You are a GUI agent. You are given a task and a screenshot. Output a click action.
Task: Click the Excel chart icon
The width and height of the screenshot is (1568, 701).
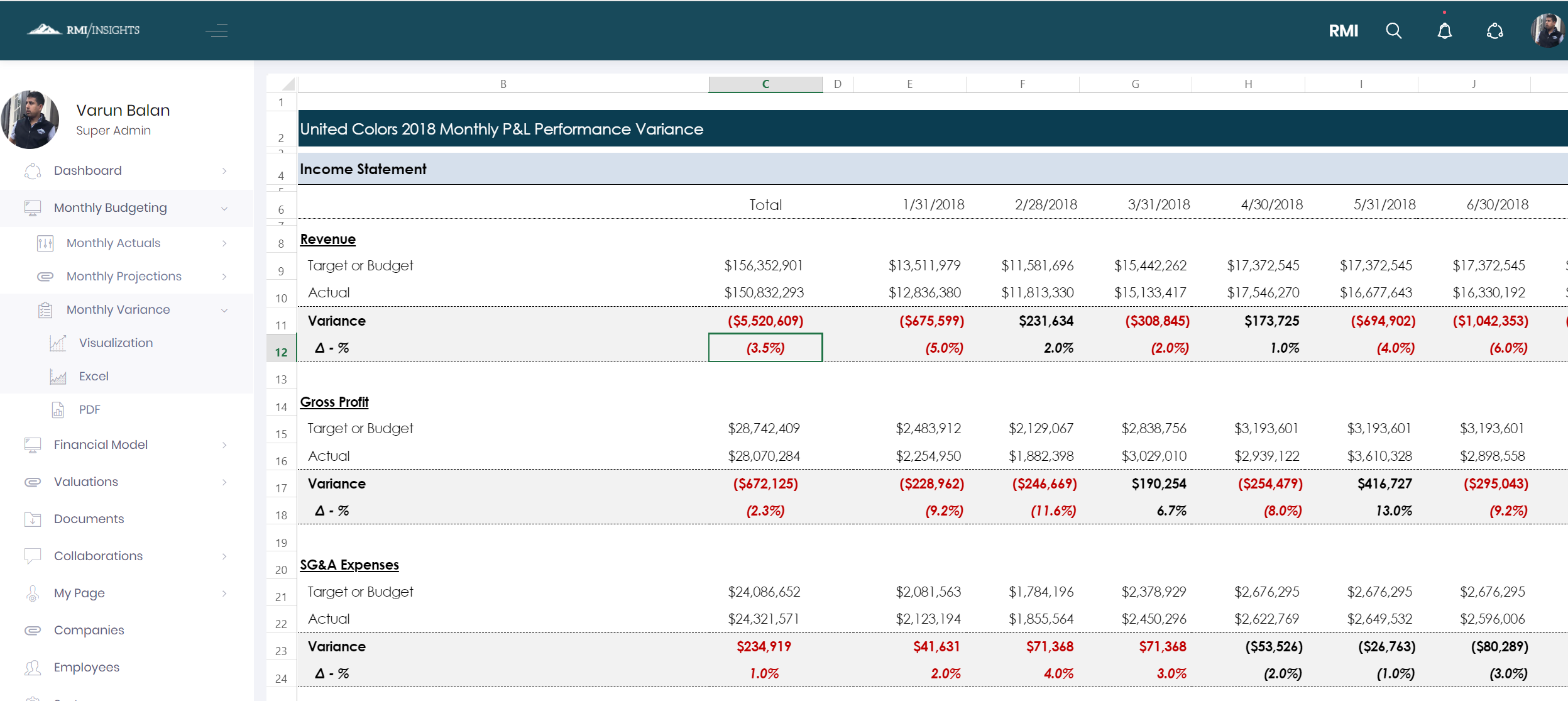pos(58,377)
